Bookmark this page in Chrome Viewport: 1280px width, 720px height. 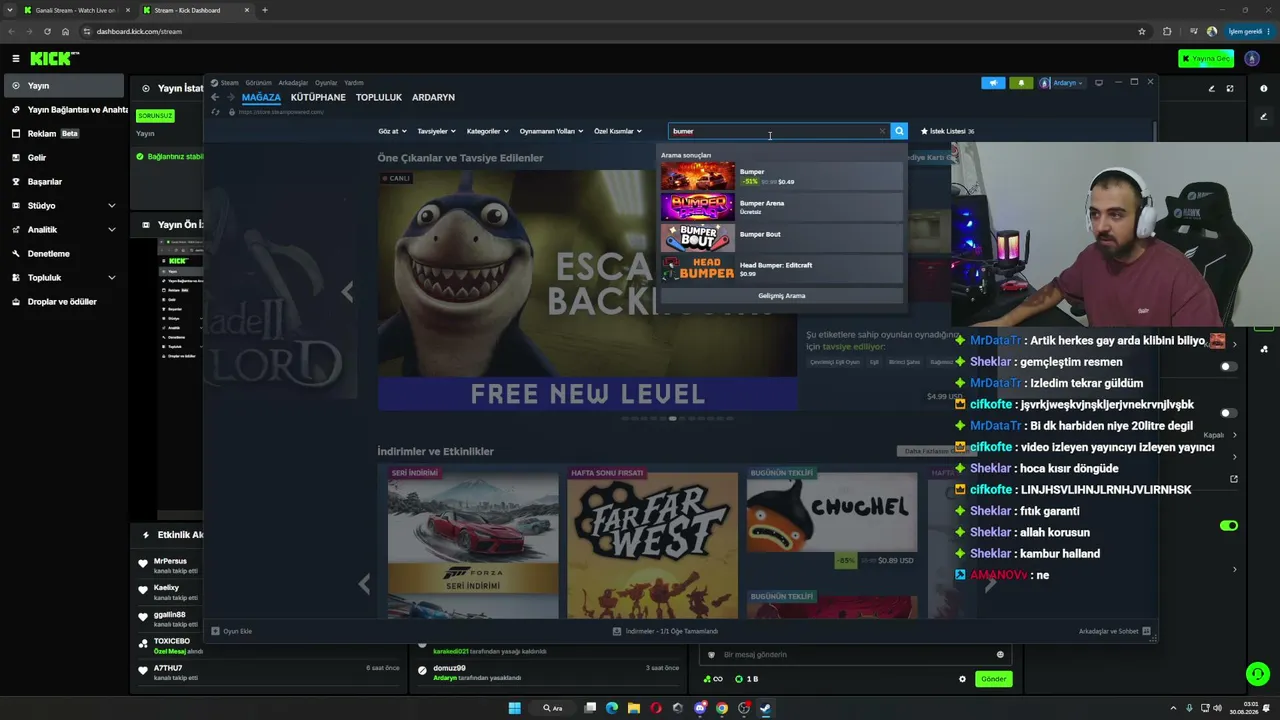pyautogui.click(x=1142, y=31)
